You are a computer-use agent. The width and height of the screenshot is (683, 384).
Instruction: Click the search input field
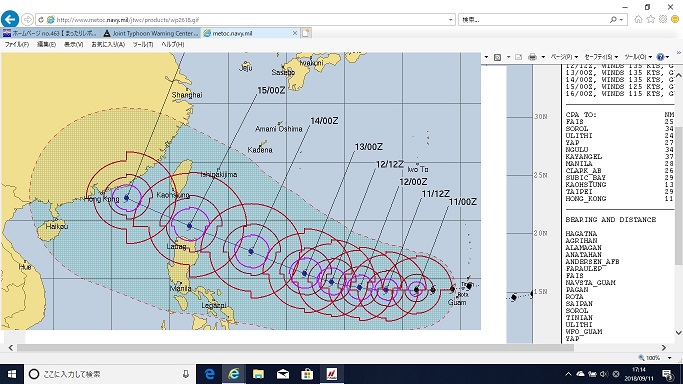click(535, 20)
